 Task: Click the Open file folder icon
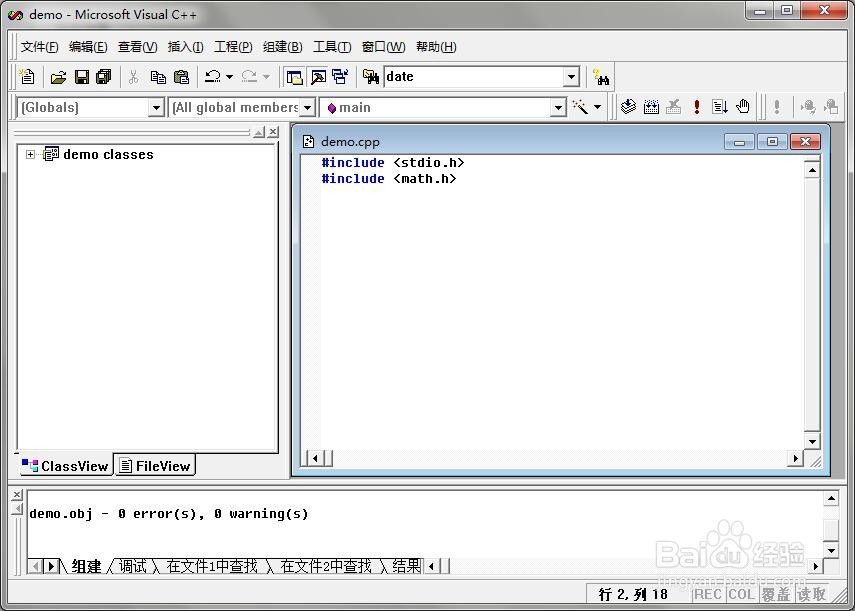[58, 77]
